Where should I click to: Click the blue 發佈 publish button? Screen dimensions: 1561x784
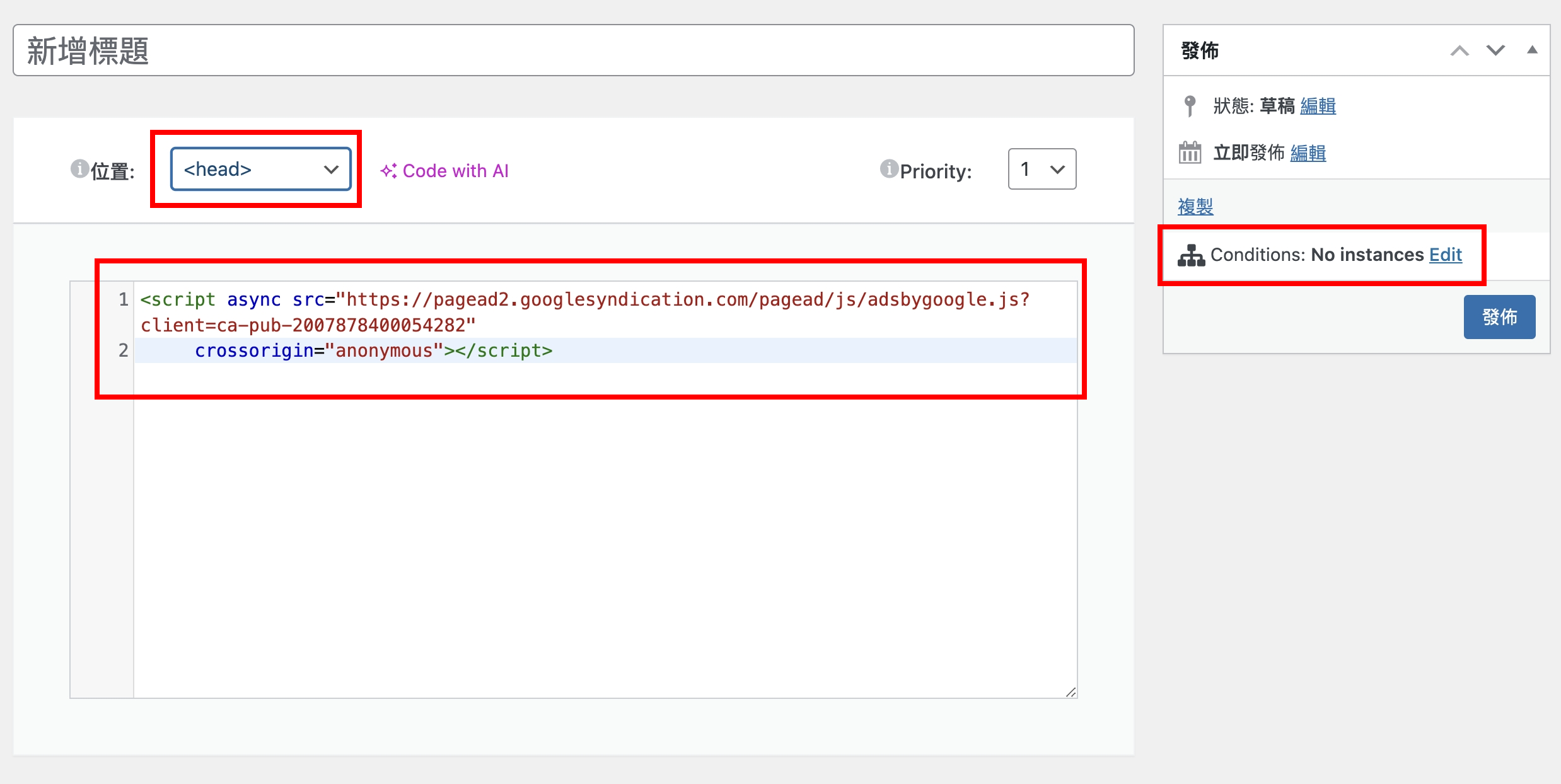1499,317
